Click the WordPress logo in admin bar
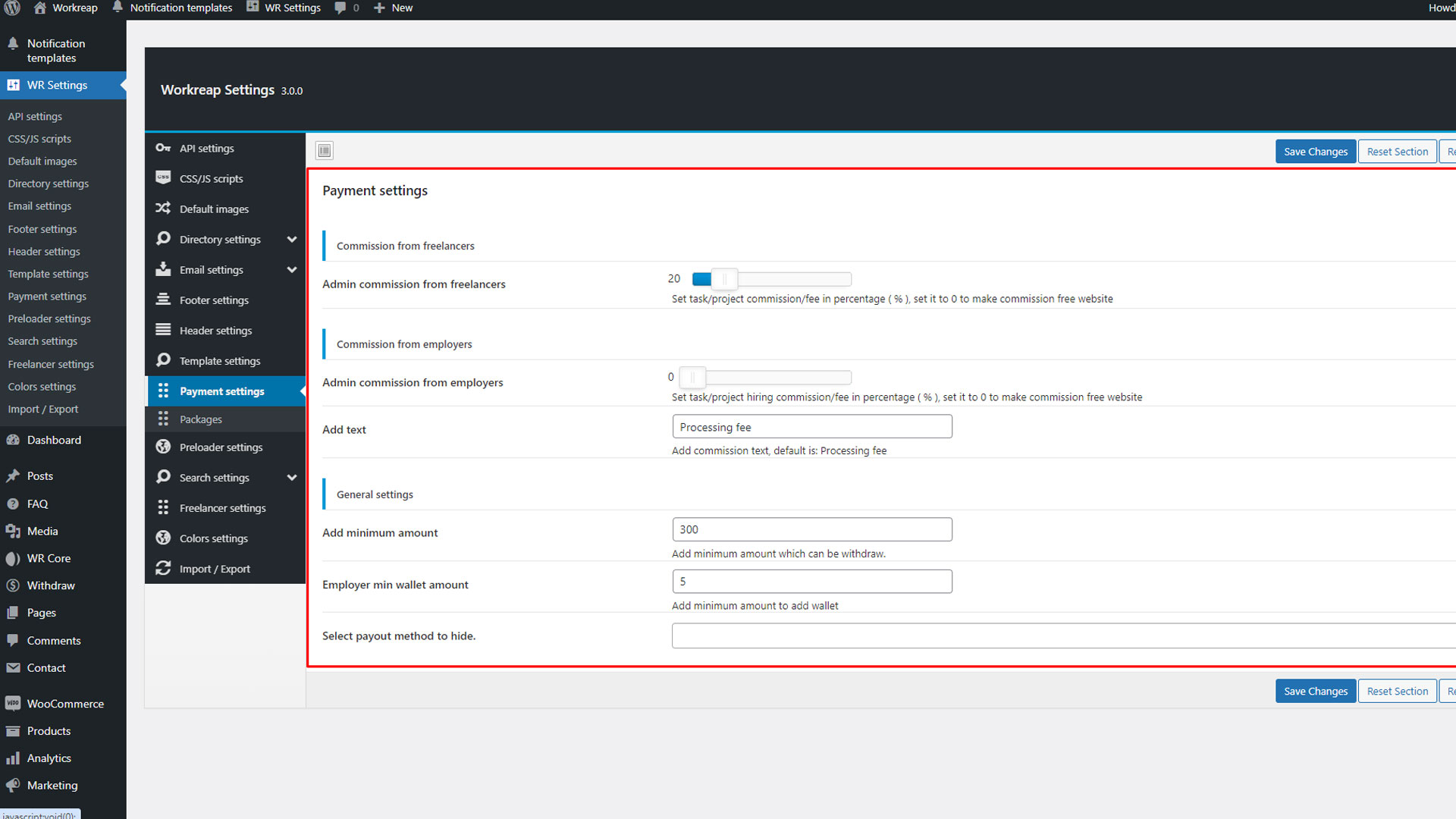 (x=13, y=8)
